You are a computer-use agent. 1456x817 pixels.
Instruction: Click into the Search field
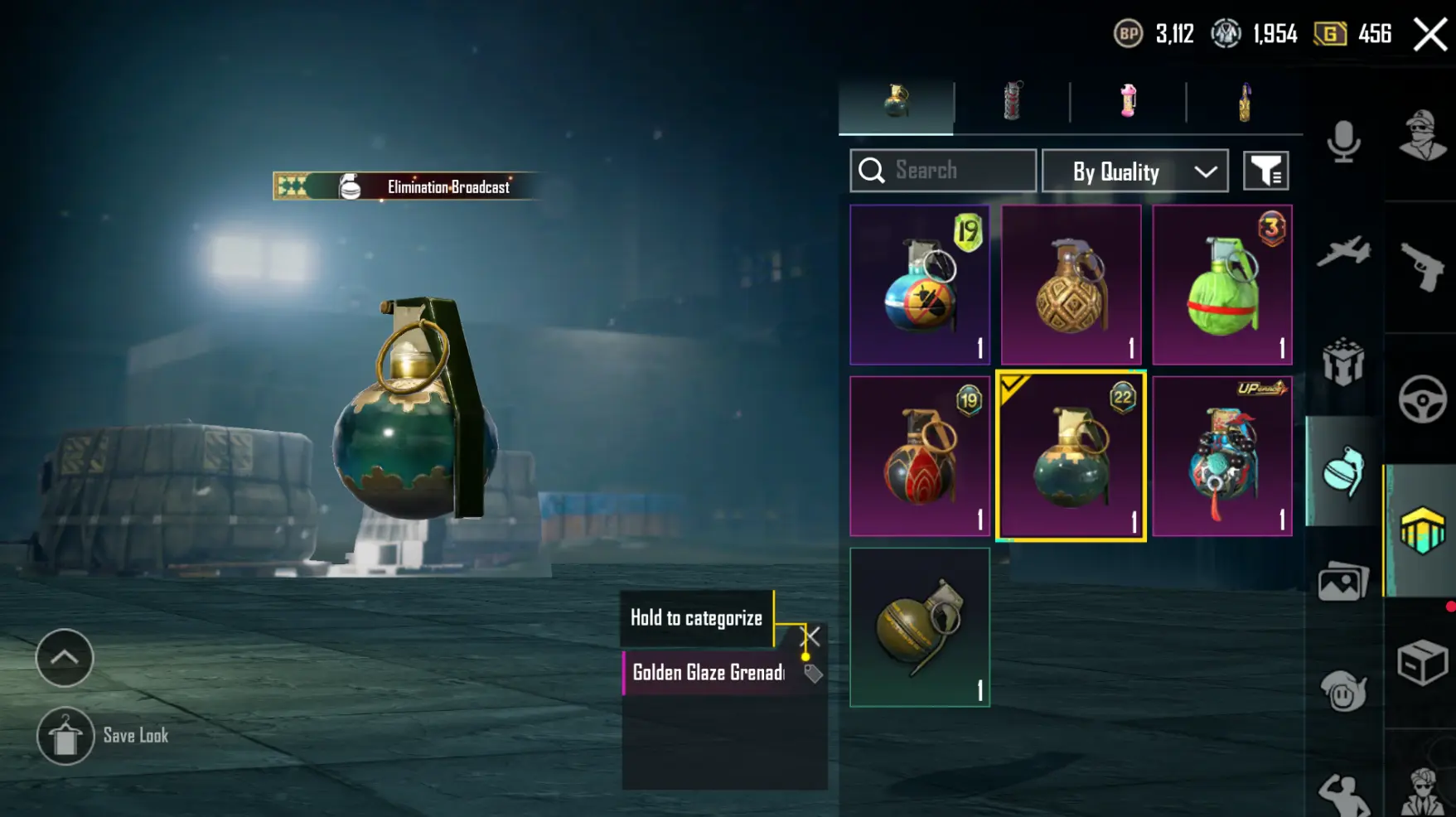coord(943,171)
